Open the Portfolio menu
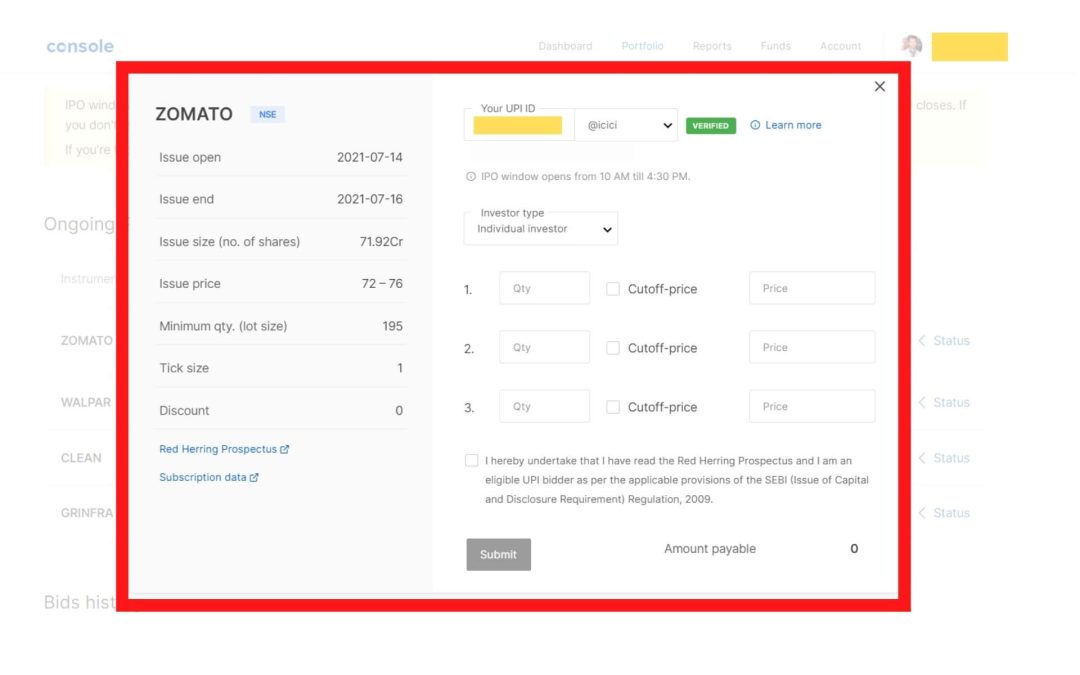Image resolution: width=1080 pixels, height=675 pixels. tap(642, 46)
